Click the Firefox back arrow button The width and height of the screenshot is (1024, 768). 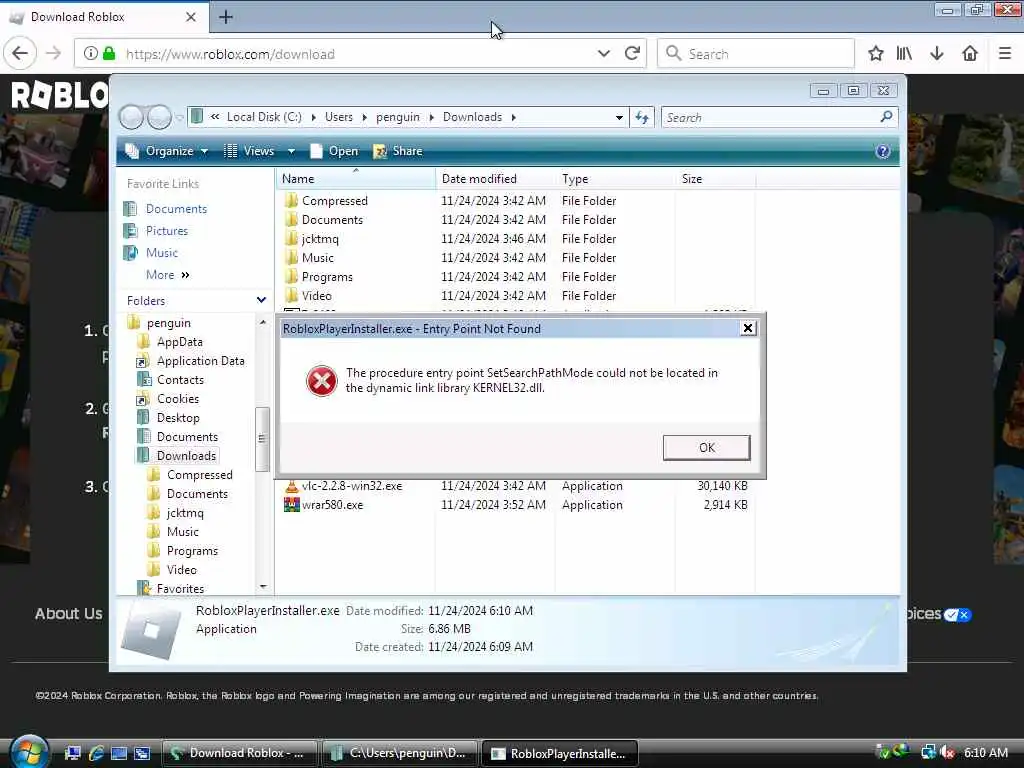coord(20,54)
